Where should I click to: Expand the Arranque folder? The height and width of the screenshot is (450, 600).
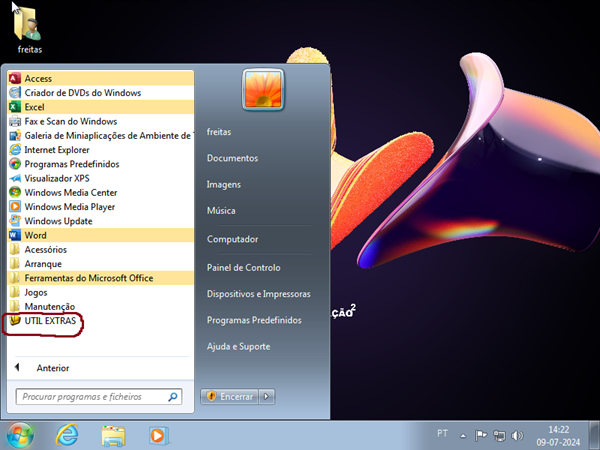point(101,264)
